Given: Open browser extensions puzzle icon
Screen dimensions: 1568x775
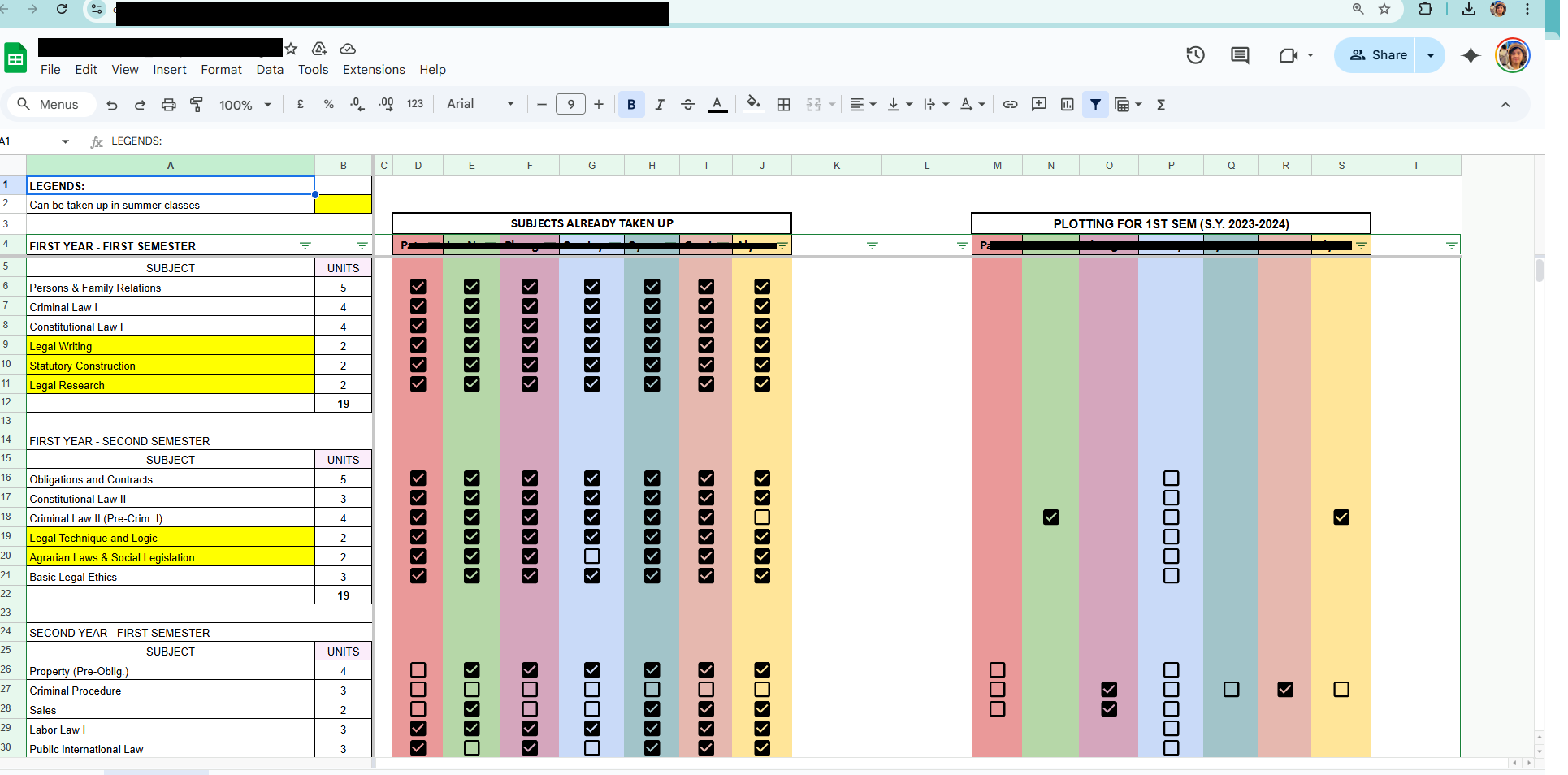Looking at the screenshot, I should tap(1425, 9).
